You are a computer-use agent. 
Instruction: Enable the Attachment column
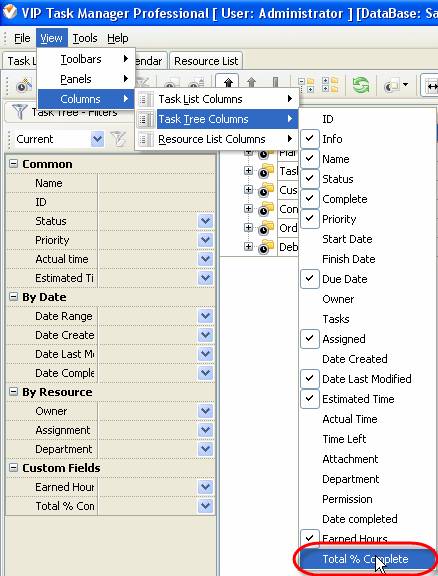[367, 459]
